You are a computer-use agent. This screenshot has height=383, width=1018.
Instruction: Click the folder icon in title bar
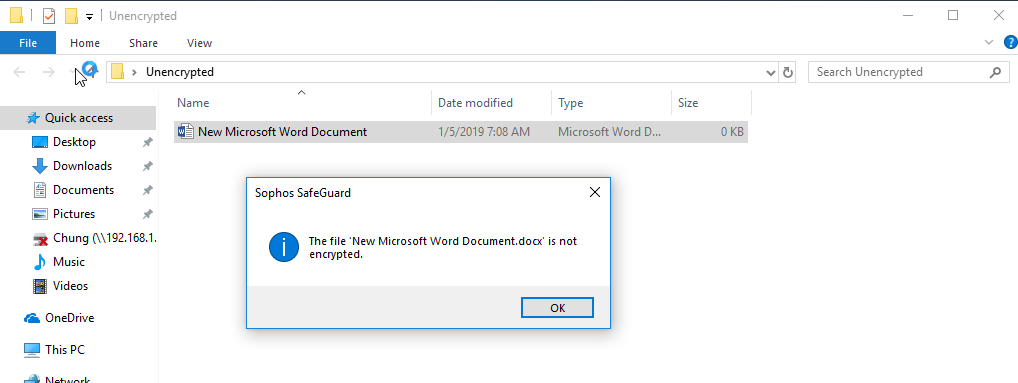[x=16, y=16]
